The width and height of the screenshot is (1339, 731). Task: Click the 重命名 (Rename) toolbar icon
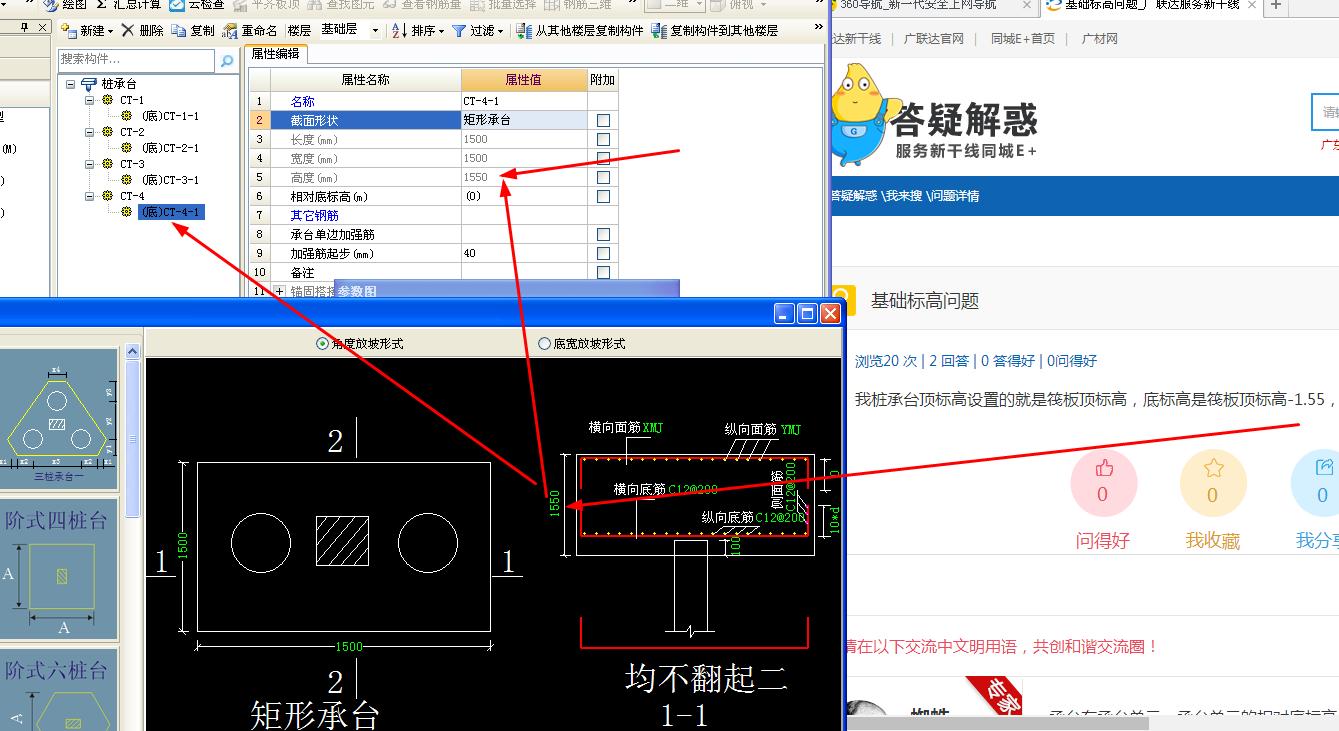click(230, 31)
